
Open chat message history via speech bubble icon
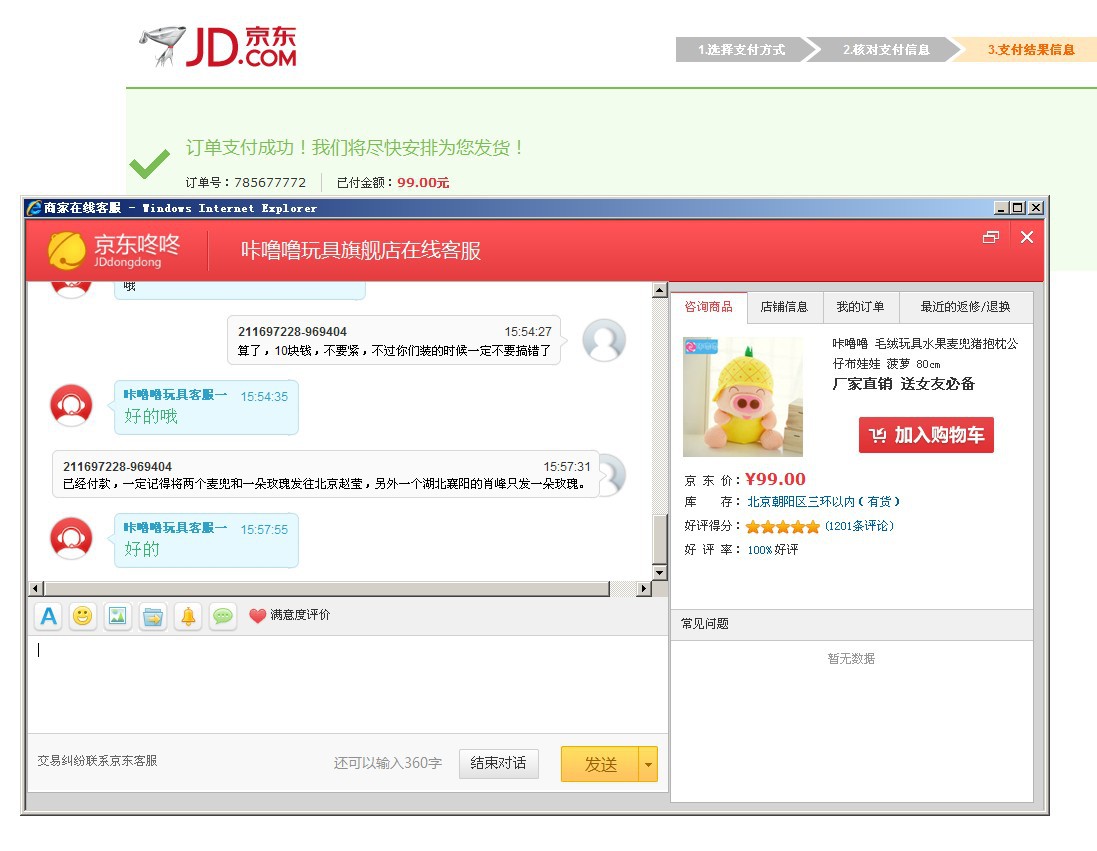click(222, 617)
